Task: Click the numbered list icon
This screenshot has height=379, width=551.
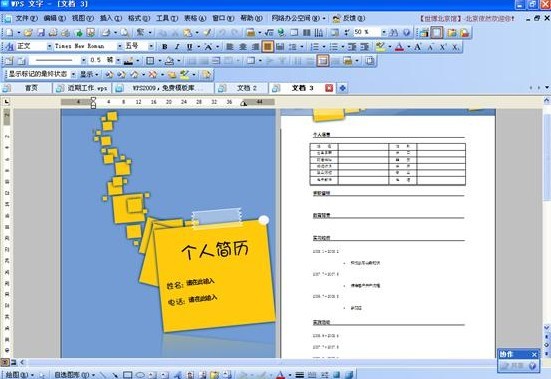Action: pos(315,47)
